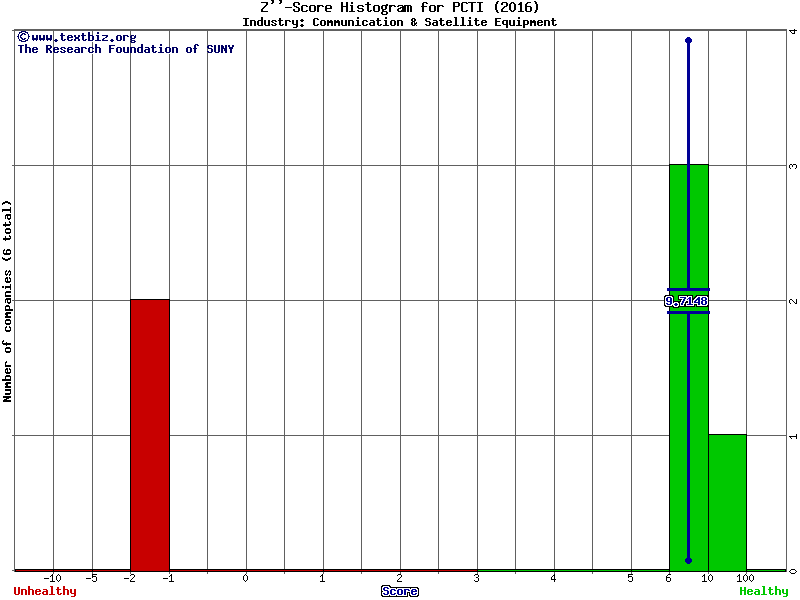
Task: Click the 3 tick label on the right y-axis
Action: tap(792, 166)
